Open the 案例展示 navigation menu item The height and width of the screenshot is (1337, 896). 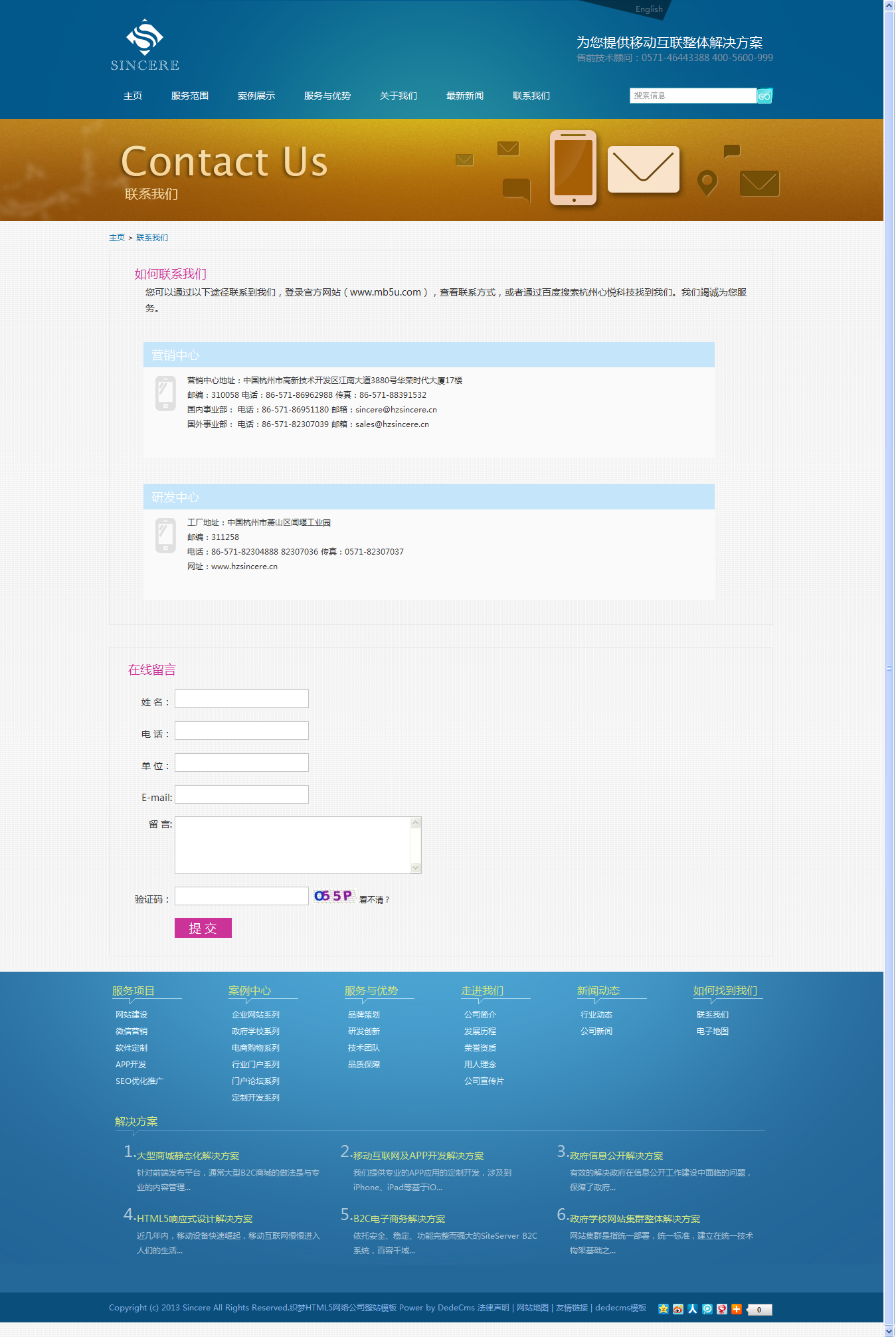point(256,96)
